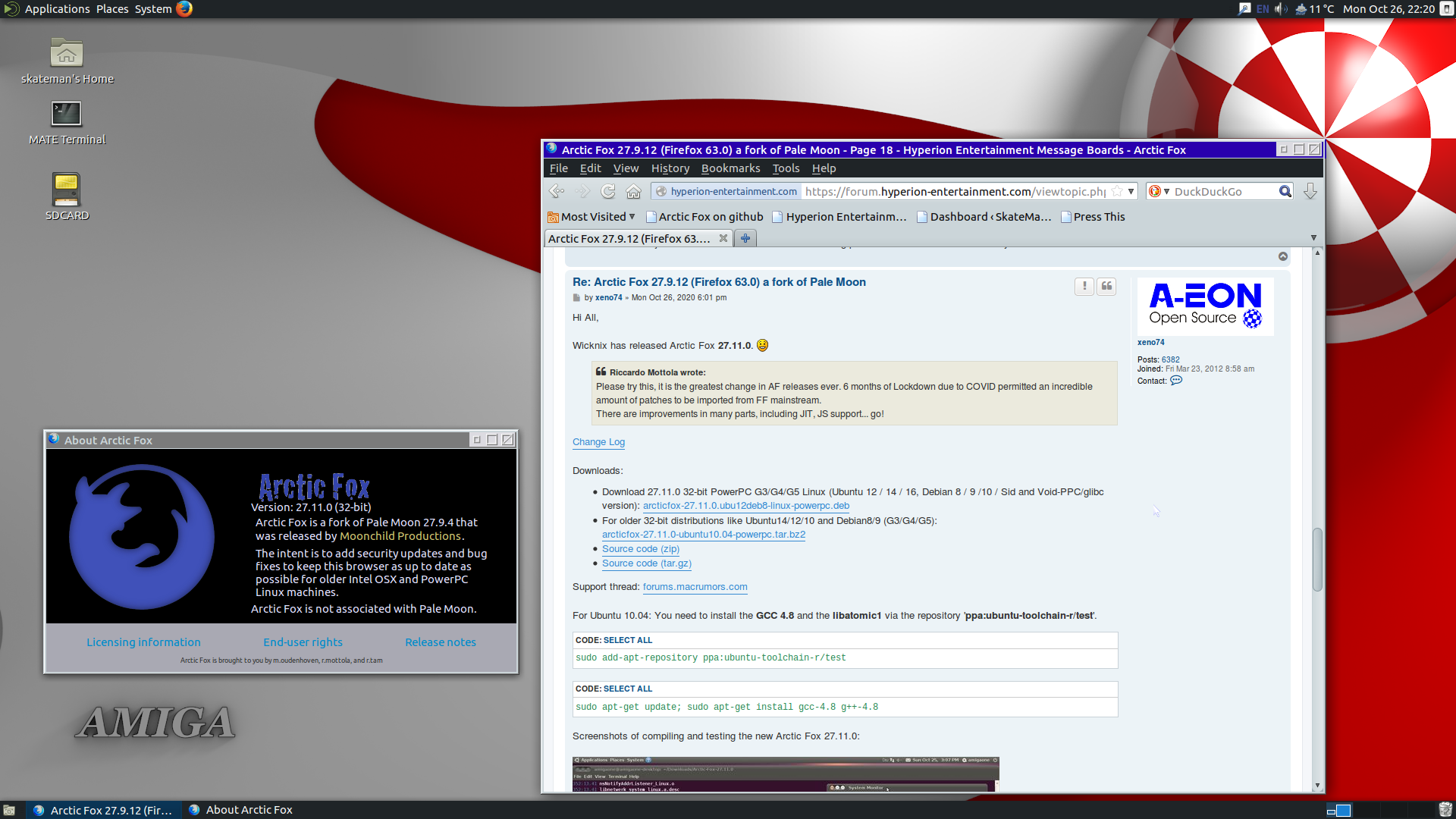Click the quote reply icon on xeno74's post
This screenshot has width=1456, height=819.
[x=1106, y=286]
